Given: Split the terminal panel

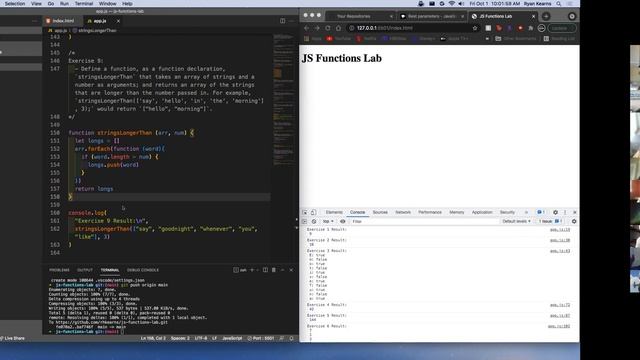Looking at the screenshot, I should coord(265,270).
